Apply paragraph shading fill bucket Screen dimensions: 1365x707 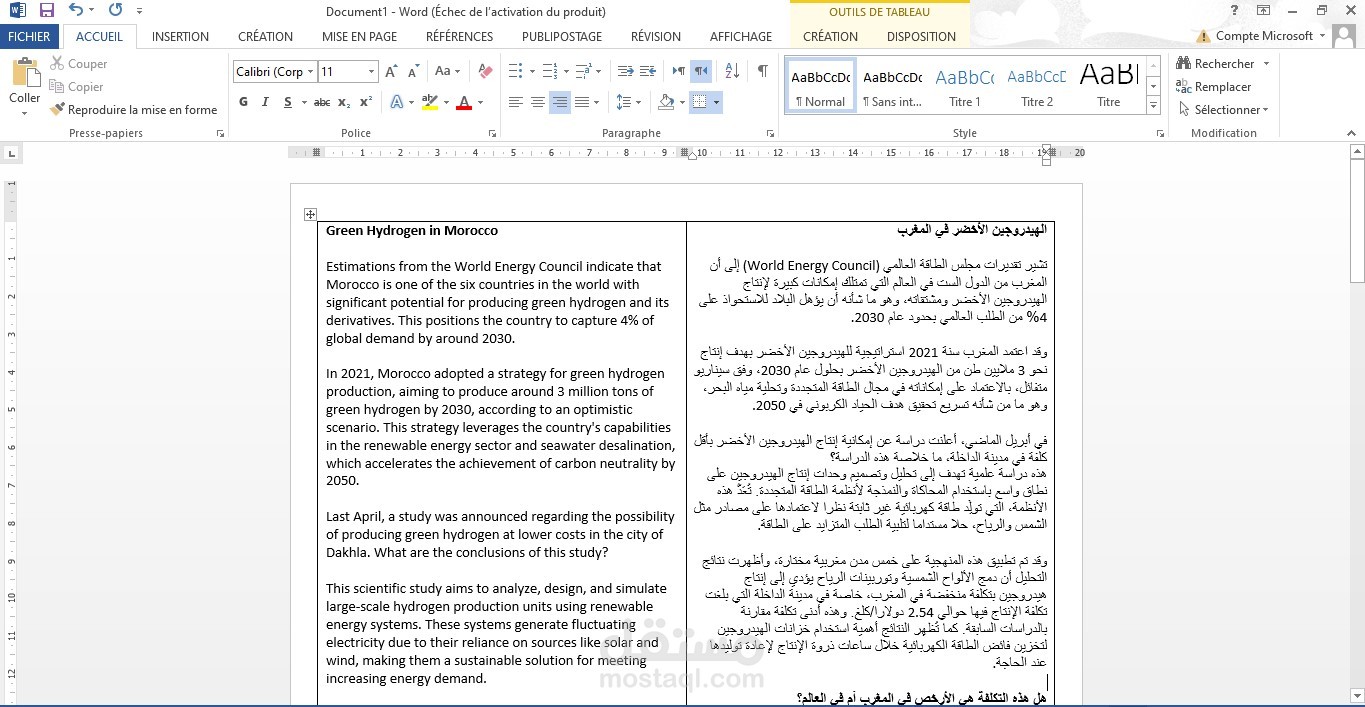tap(666, 102)
